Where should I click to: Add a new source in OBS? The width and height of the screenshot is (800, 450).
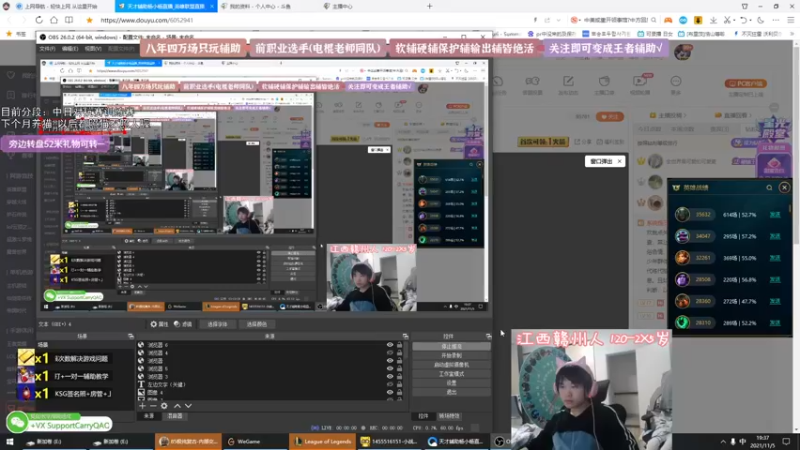(142, 406)
